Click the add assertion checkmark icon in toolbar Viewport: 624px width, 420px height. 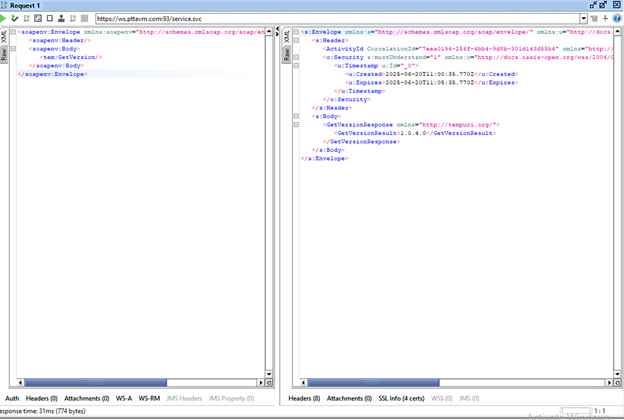[x=15, y=18]
